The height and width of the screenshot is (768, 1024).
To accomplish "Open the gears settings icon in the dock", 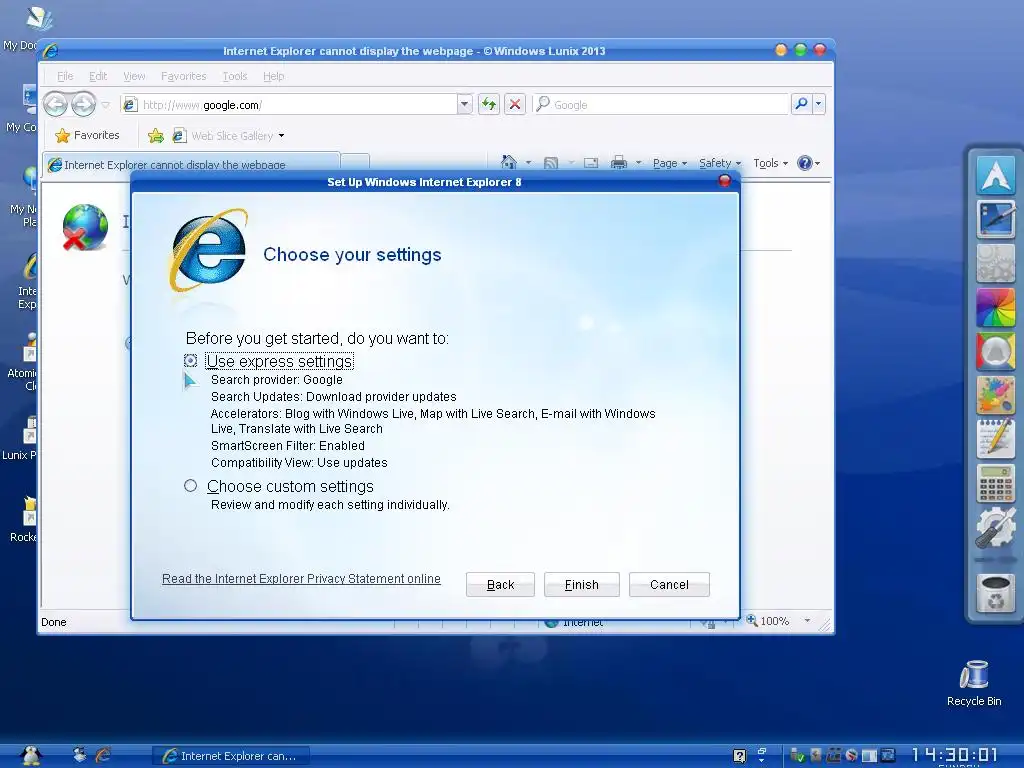I will pos(996,263).
